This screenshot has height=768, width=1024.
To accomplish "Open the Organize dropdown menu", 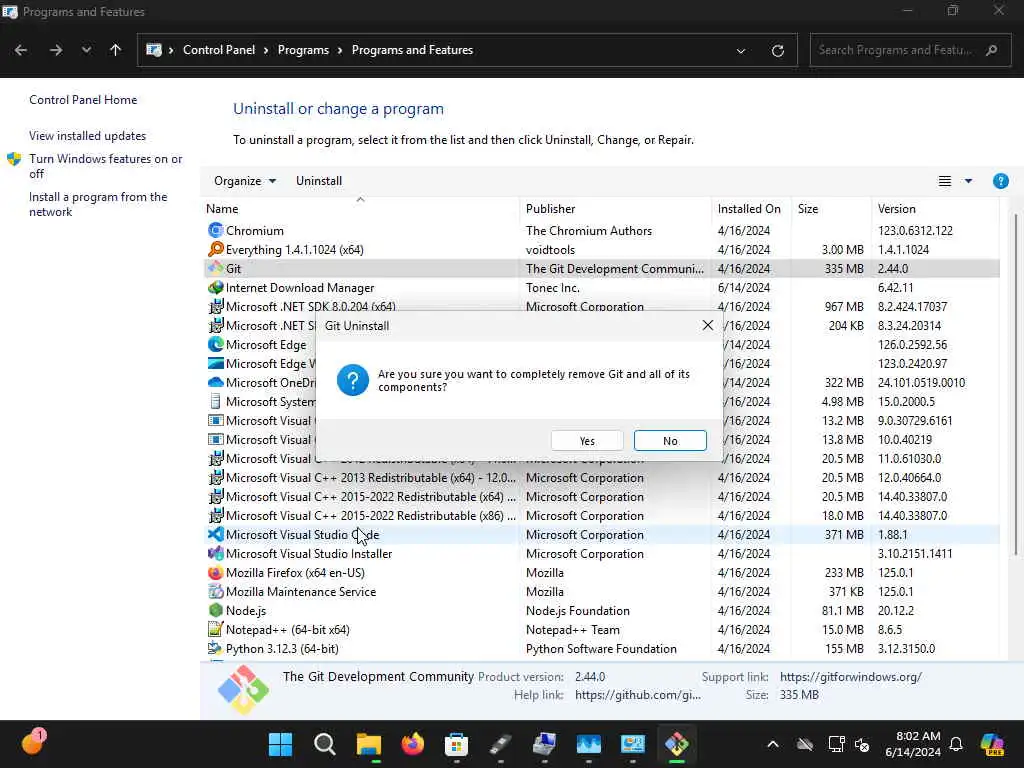I will (245, 181).
